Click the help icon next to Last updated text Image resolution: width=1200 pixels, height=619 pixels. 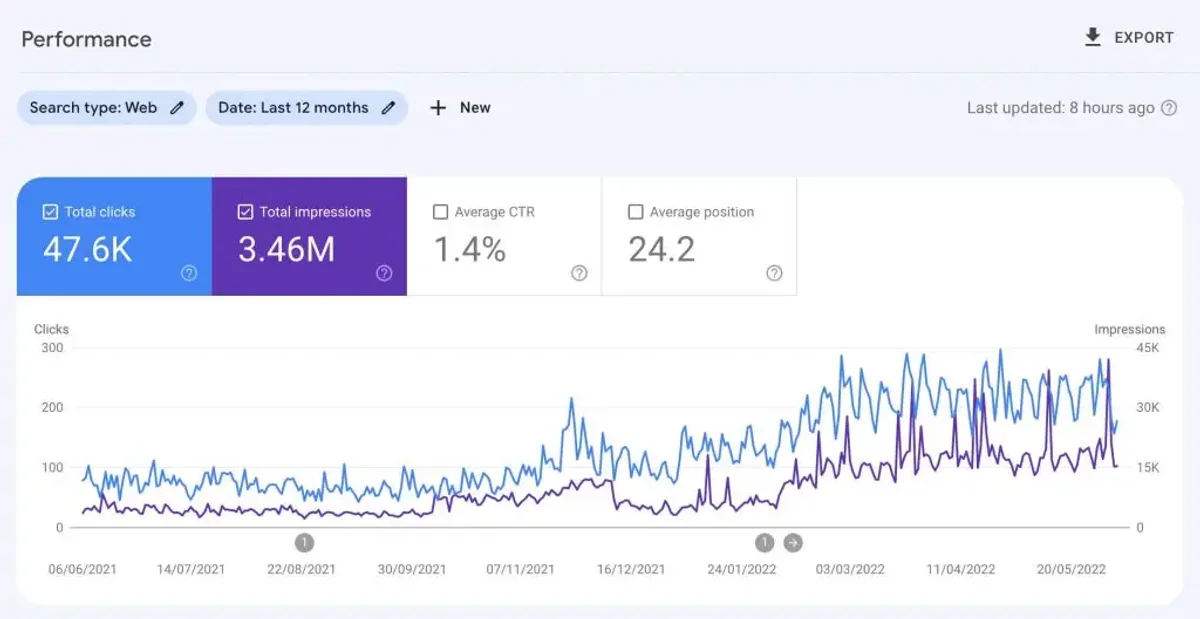[1166, 107]
